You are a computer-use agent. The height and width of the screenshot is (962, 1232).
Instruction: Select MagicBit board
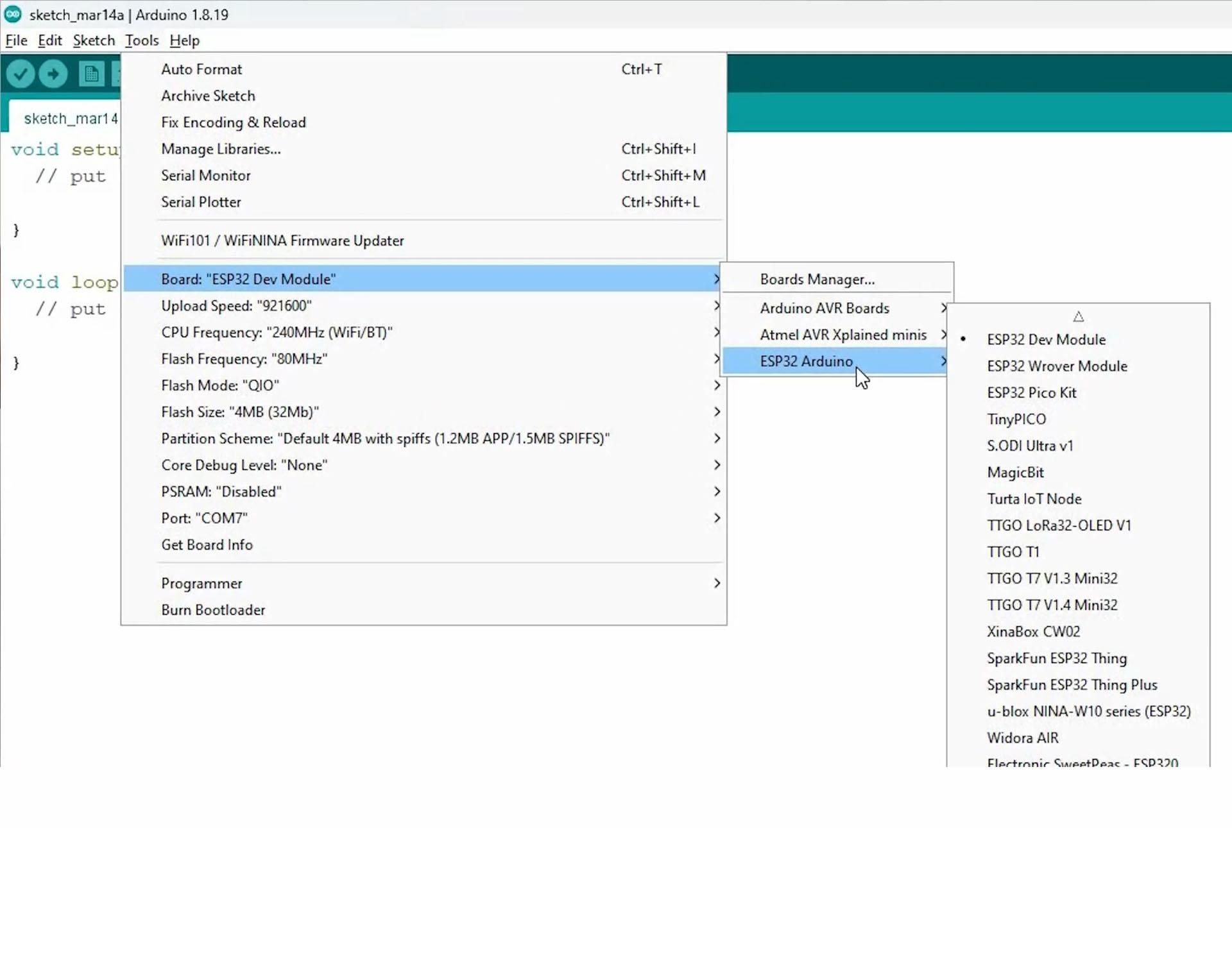pyautogui.click(x=1079, y=473)
